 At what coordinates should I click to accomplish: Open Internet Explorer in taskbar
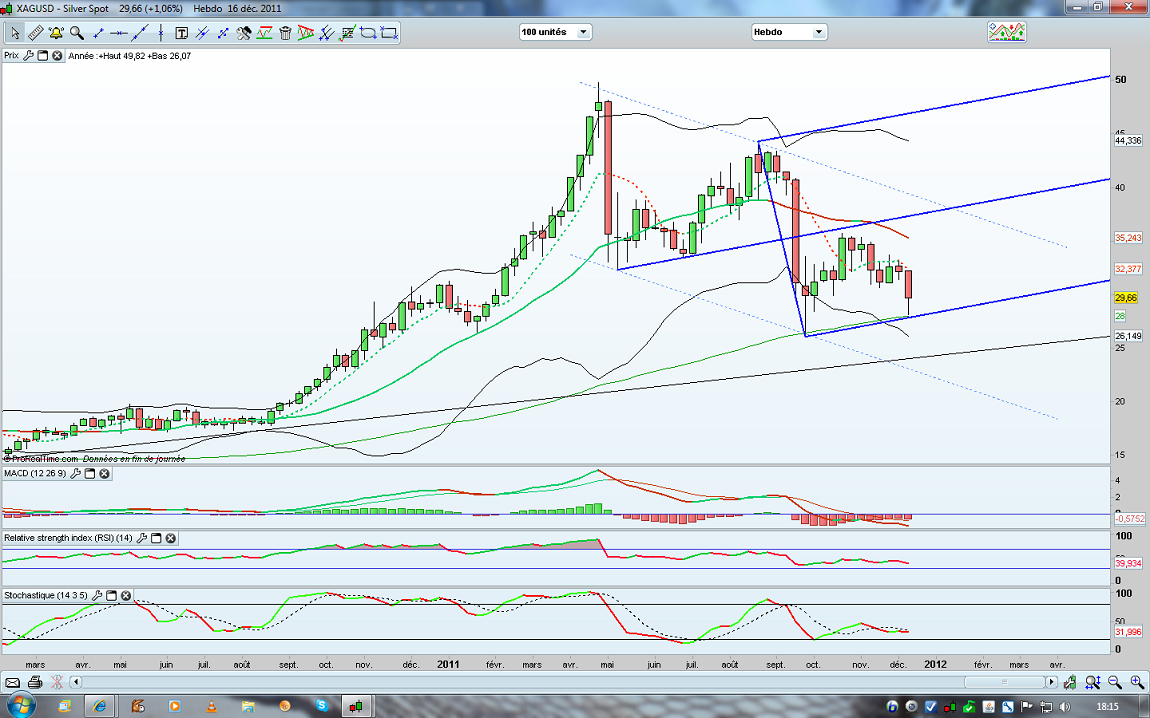(x=99, y=706)
